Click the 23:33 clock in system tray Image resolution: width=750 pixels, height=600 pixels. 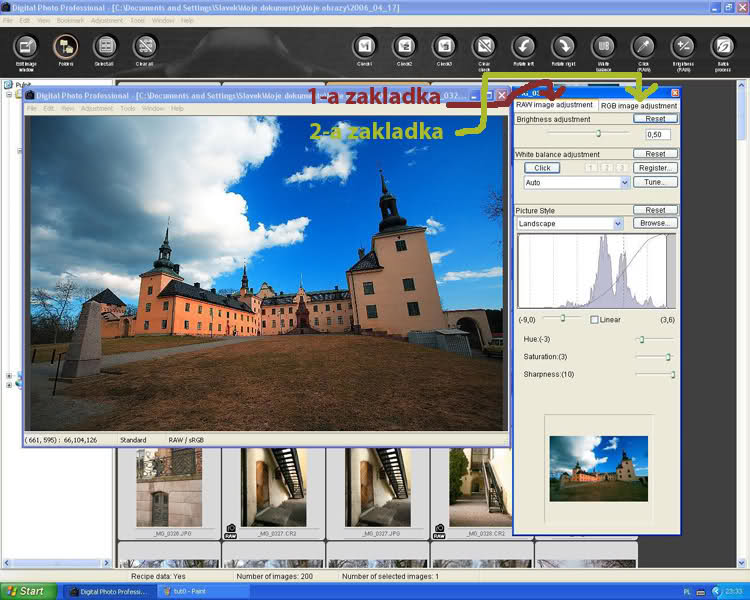733,592
